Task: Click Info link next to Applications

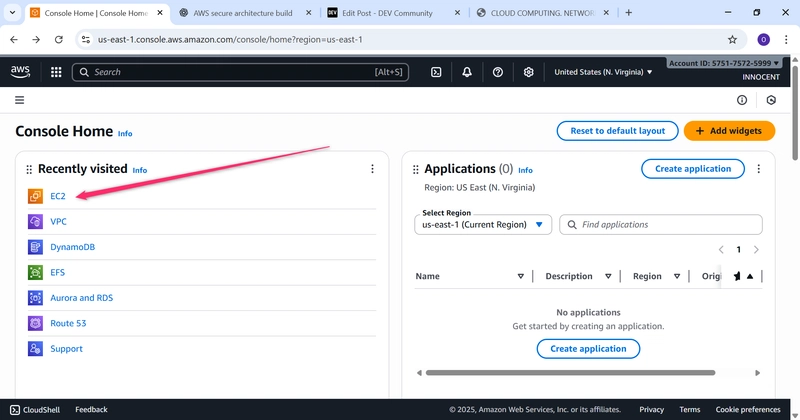Action: point(526,170)
